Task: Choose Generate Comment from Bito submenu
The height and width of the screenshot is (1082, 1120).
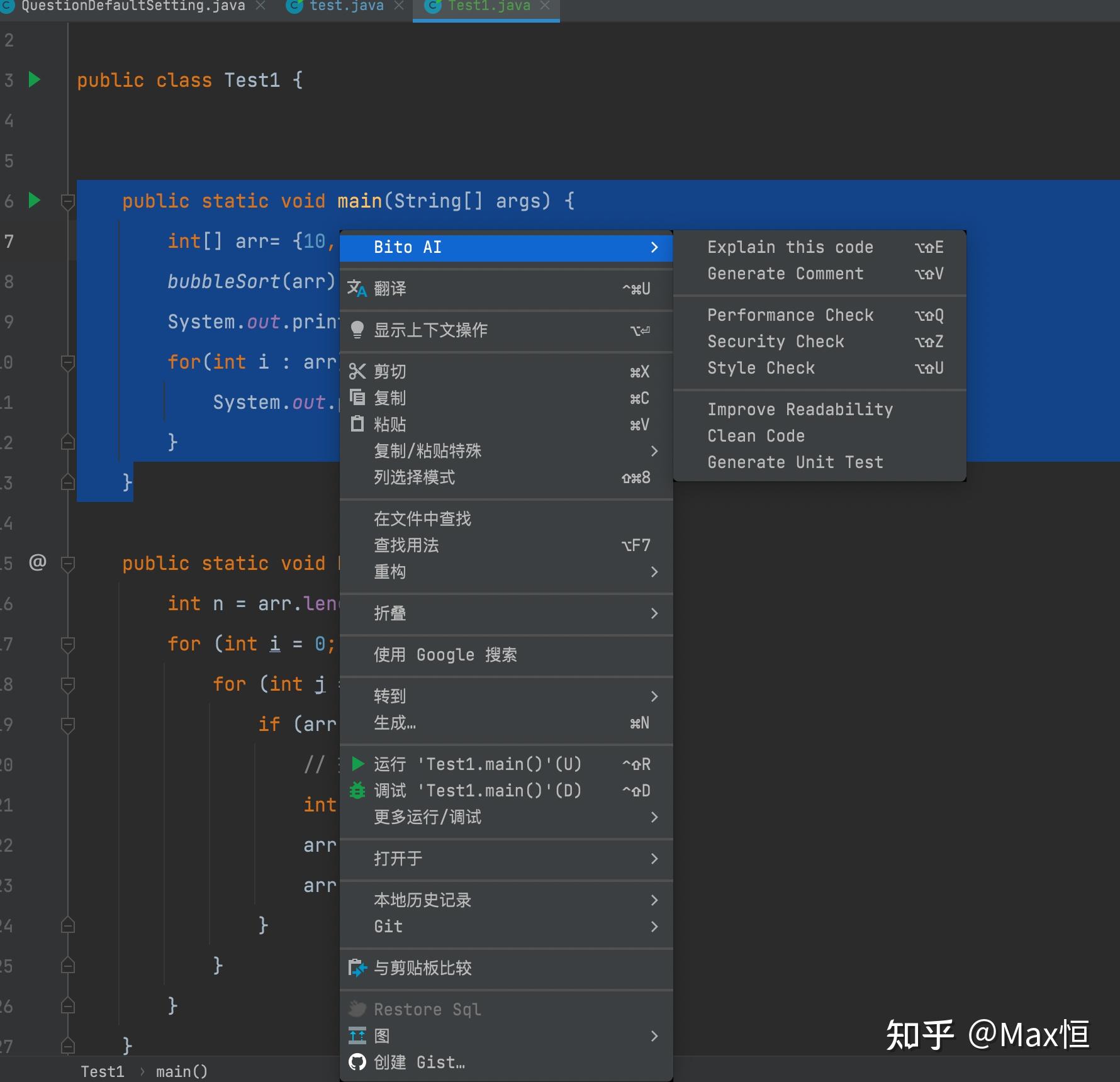Action: 820,273
